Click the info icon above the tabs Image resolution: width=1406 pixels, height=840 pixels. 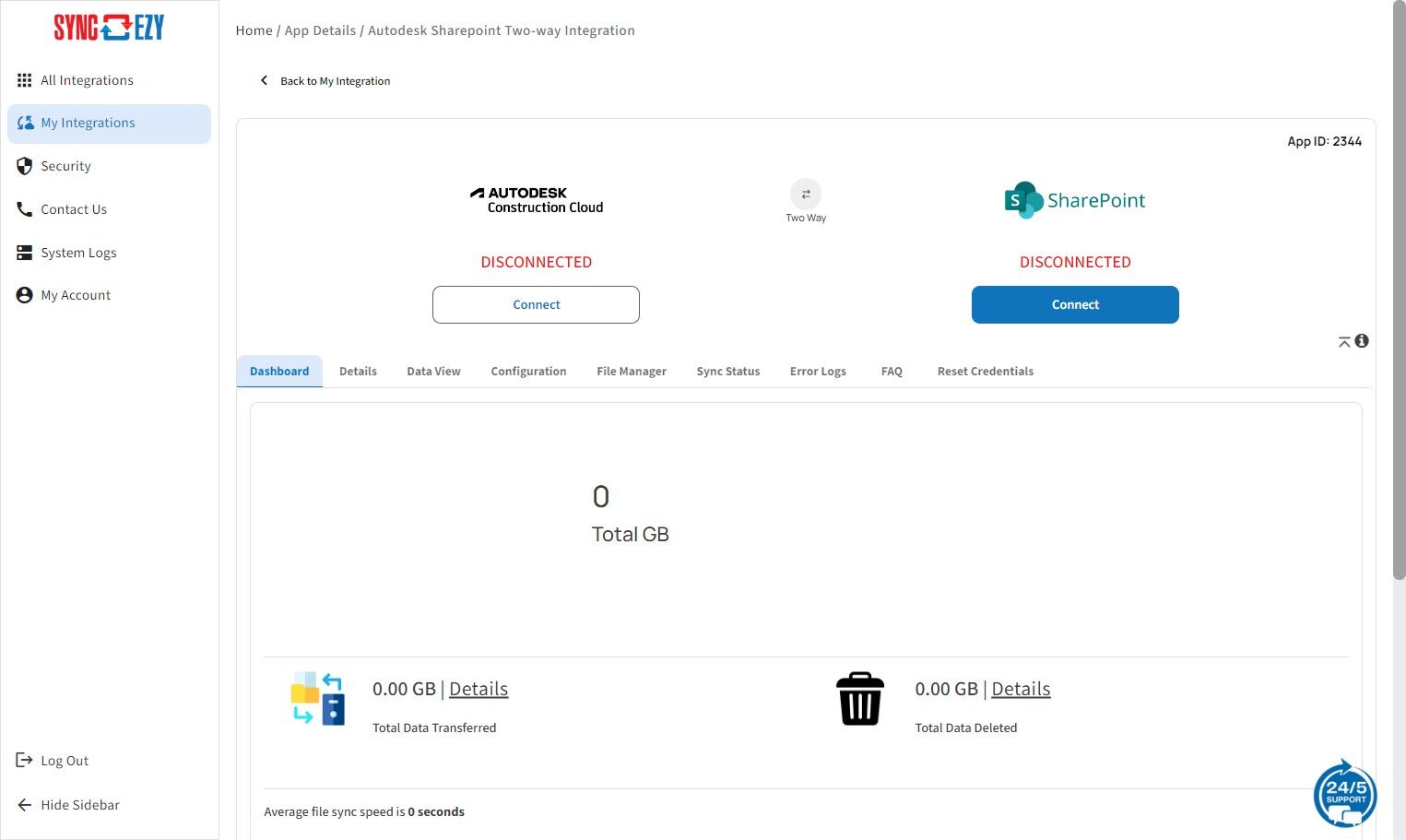tap(1362, 341)
